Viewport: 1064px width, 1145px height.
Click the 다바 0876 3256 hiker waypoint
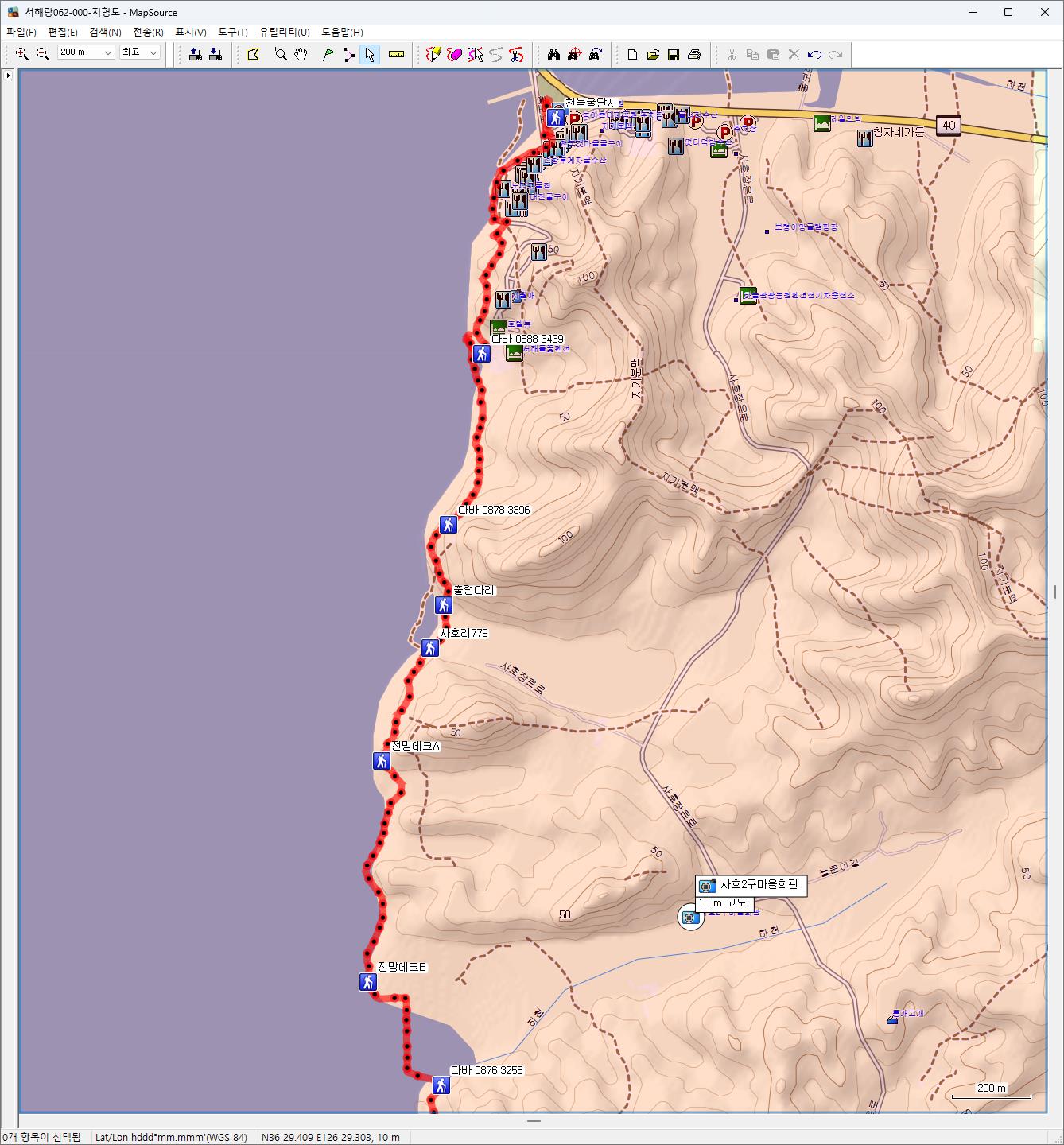point(441,1085)
